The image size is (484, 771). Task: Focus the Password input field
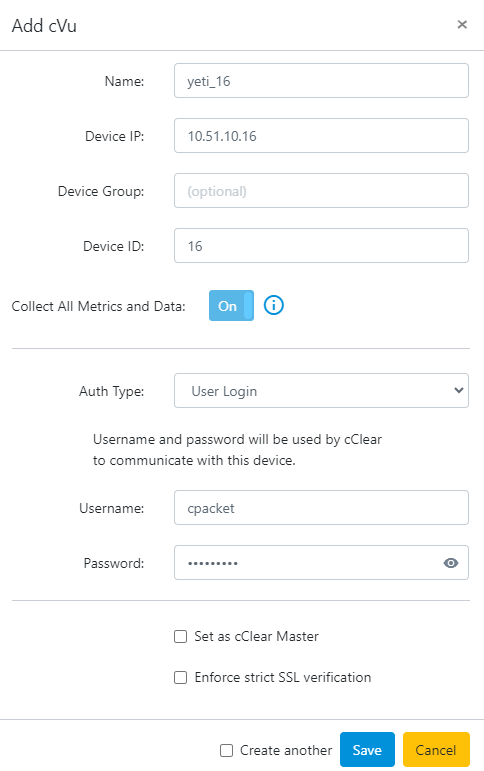point(307,563)
